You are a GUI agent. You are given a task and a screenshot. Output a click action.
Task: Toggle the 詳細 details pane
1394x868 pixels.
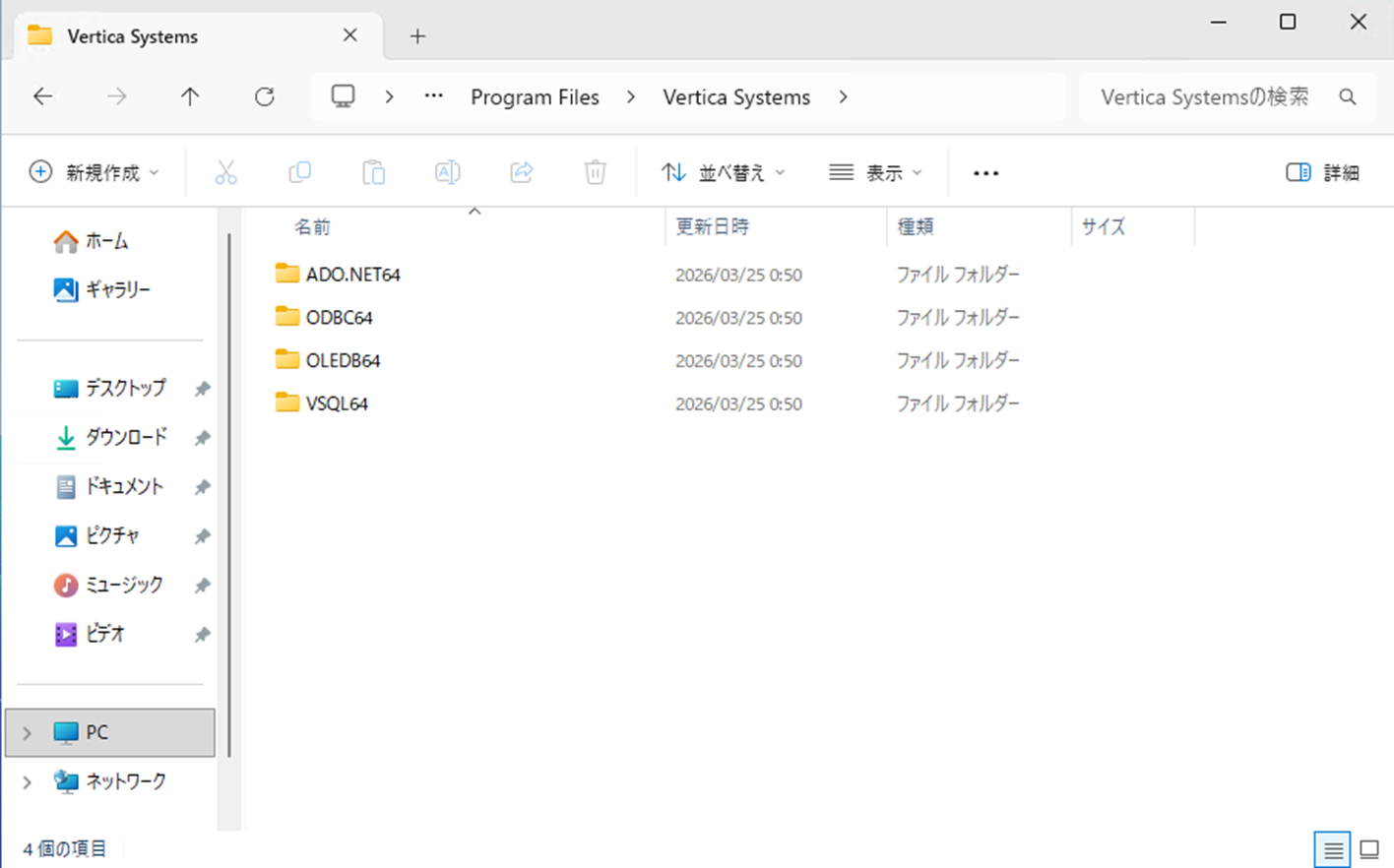(1322, 173)
